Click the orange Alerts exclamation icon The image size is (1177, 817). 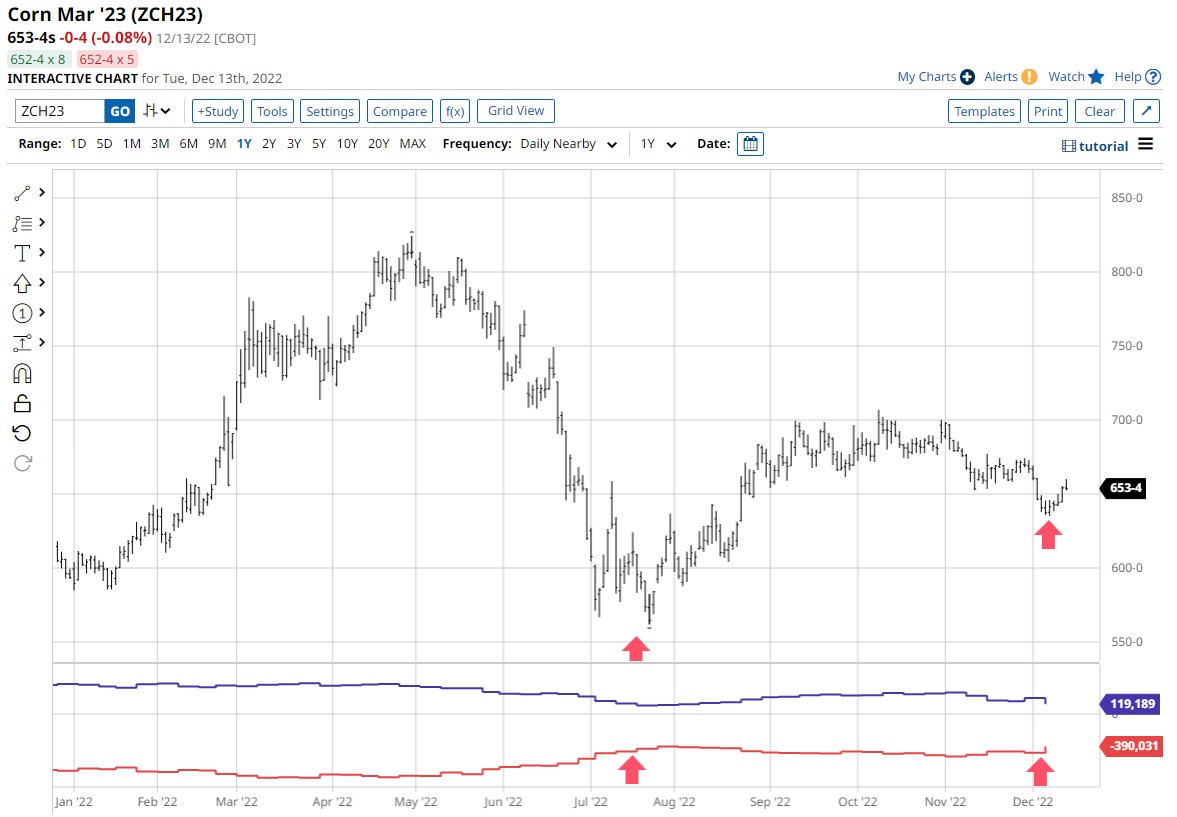(1030, 77)
